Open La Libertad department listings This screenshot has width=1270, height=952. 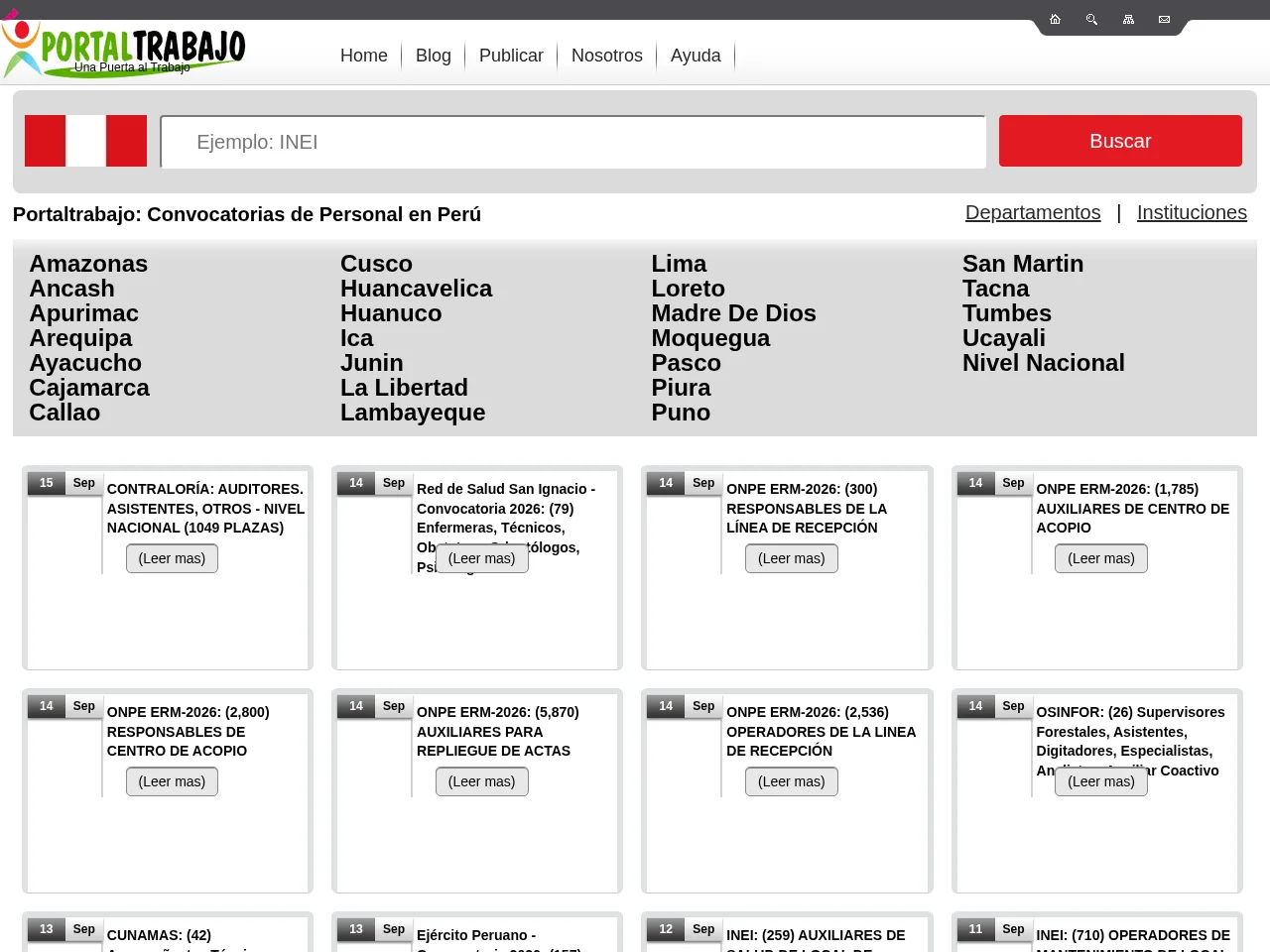[x=404, y=388]
